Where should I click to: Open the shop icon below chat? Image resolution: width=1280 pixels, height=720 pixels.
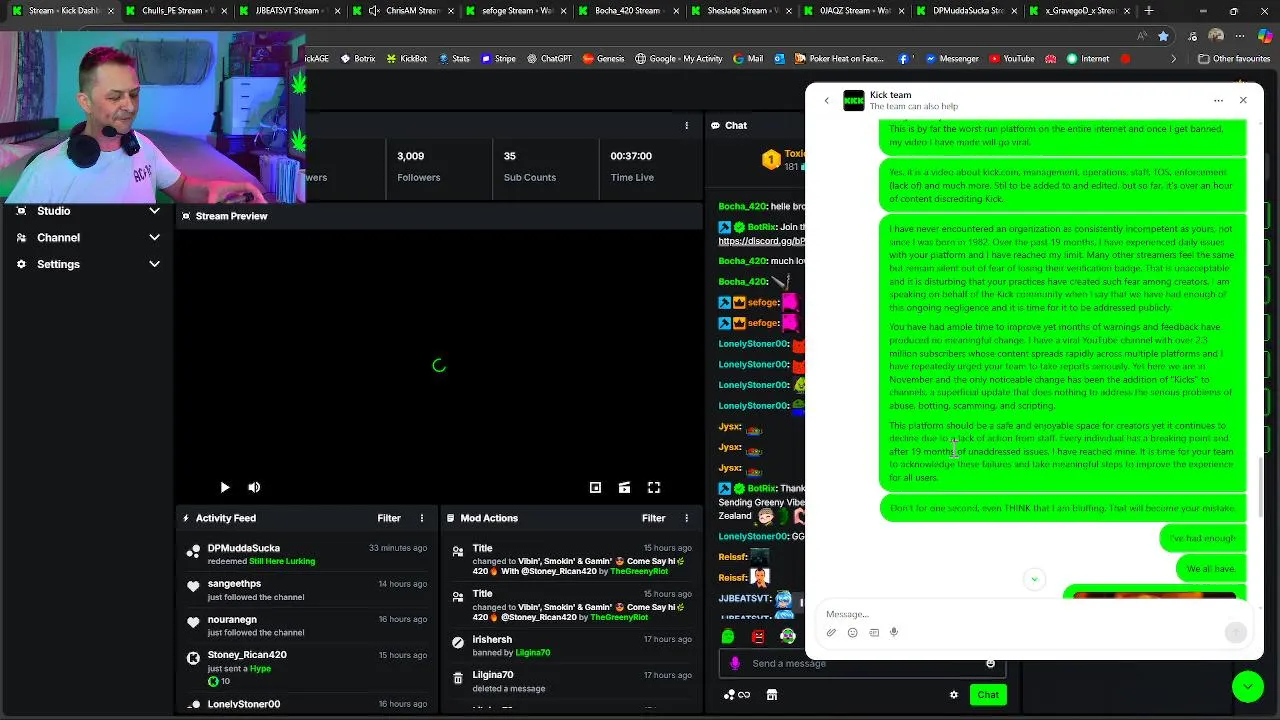pyautogui.click(x=772, y=695)
